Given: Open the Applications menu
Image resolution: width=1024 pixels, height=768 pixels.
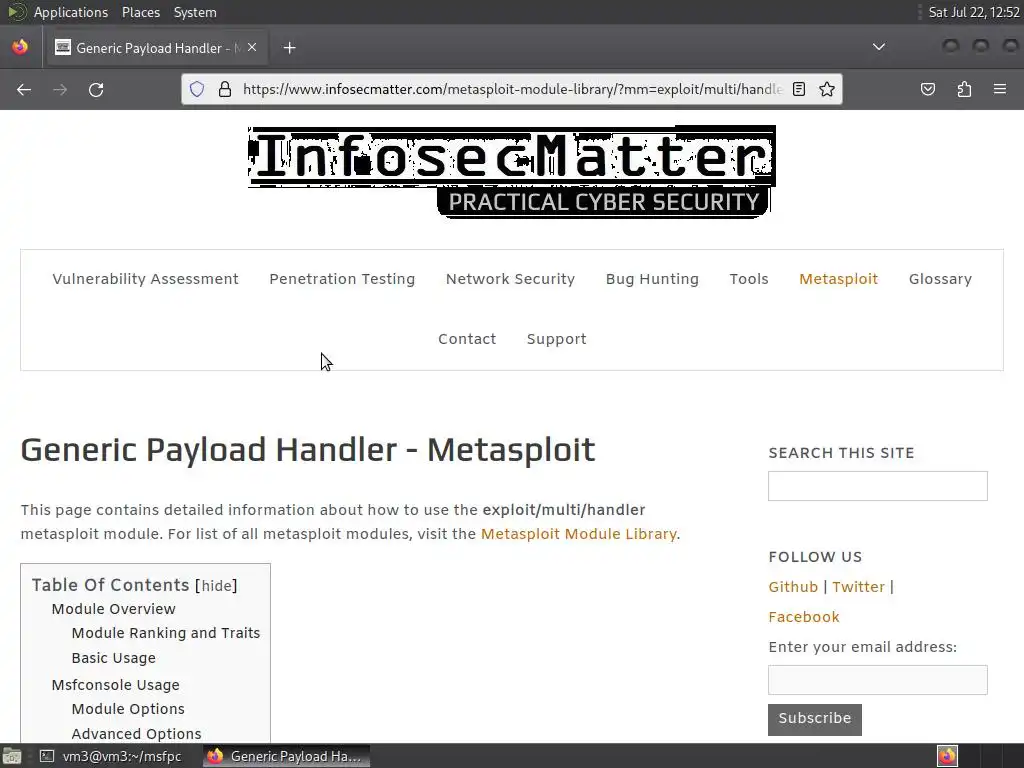Looking at the screenshot, I should pos(71,12).
